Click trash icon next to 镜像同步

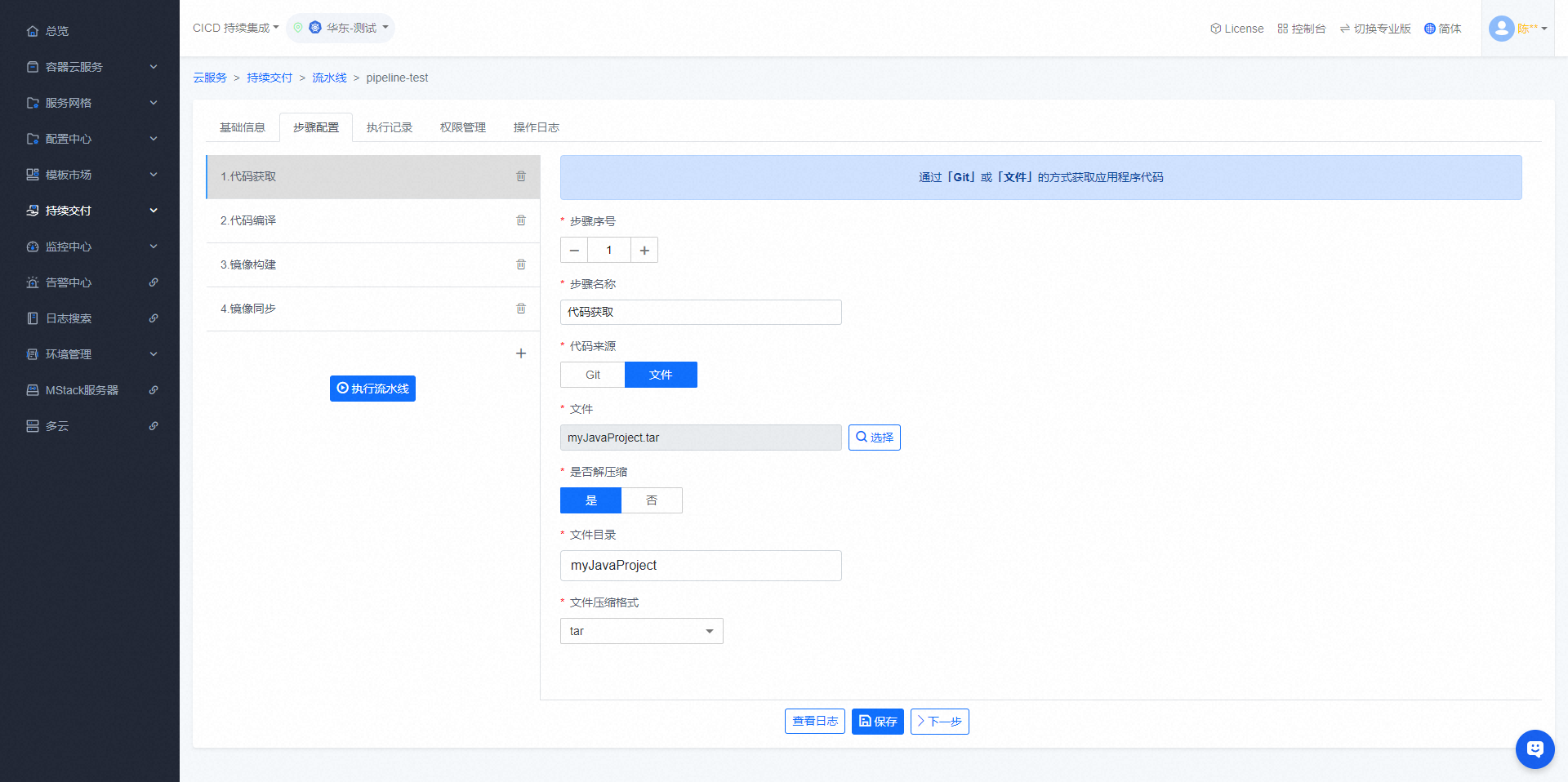(521, 309)
